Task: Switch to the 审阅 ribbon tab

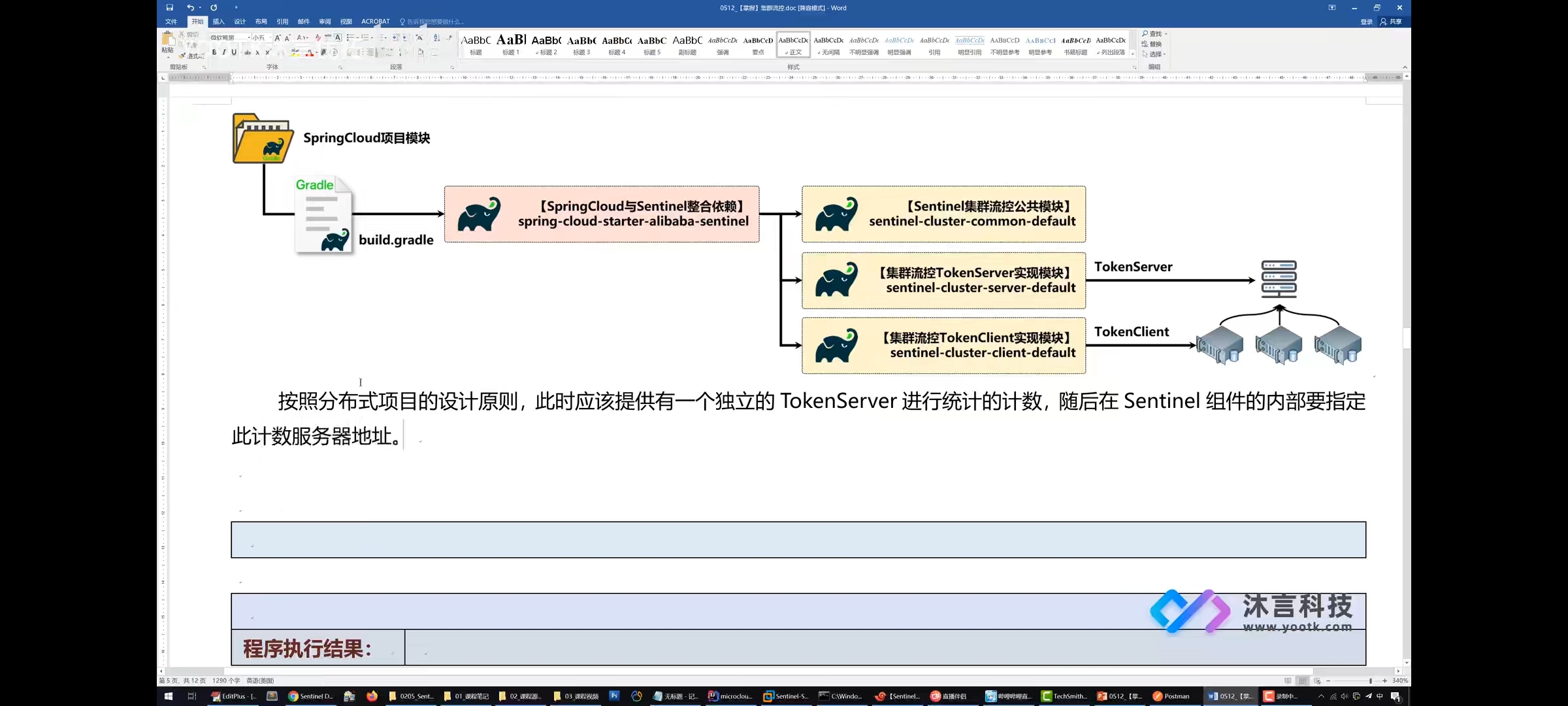Action: pyautogui.click(x=325, y=22)
